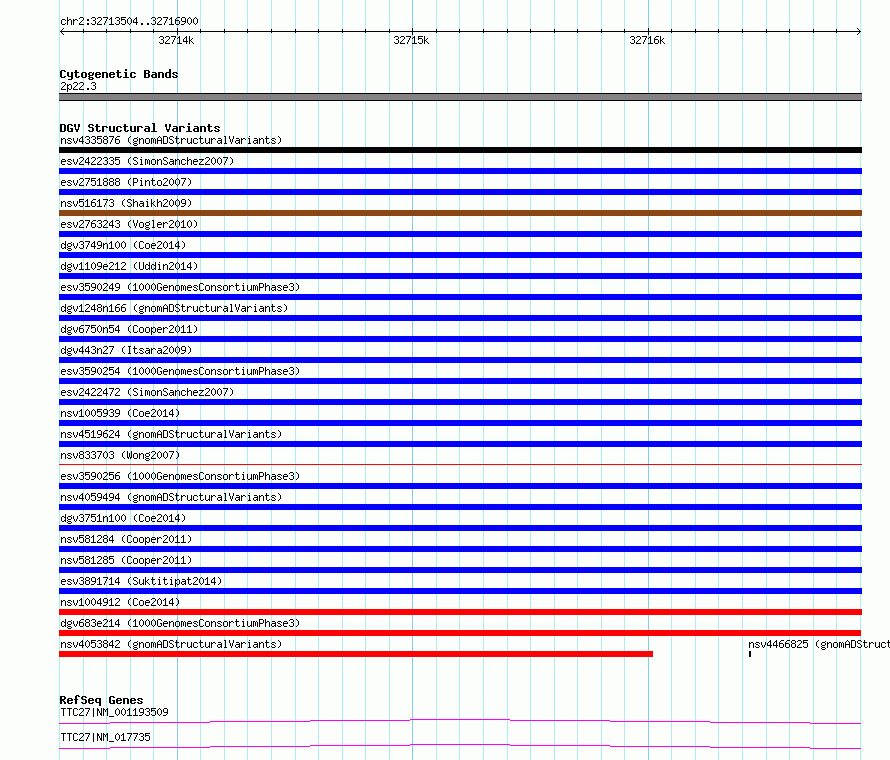Open variant nsv516173 (Shaikh2009)
This screenshot has width=890, height=760.
(126, 203)
